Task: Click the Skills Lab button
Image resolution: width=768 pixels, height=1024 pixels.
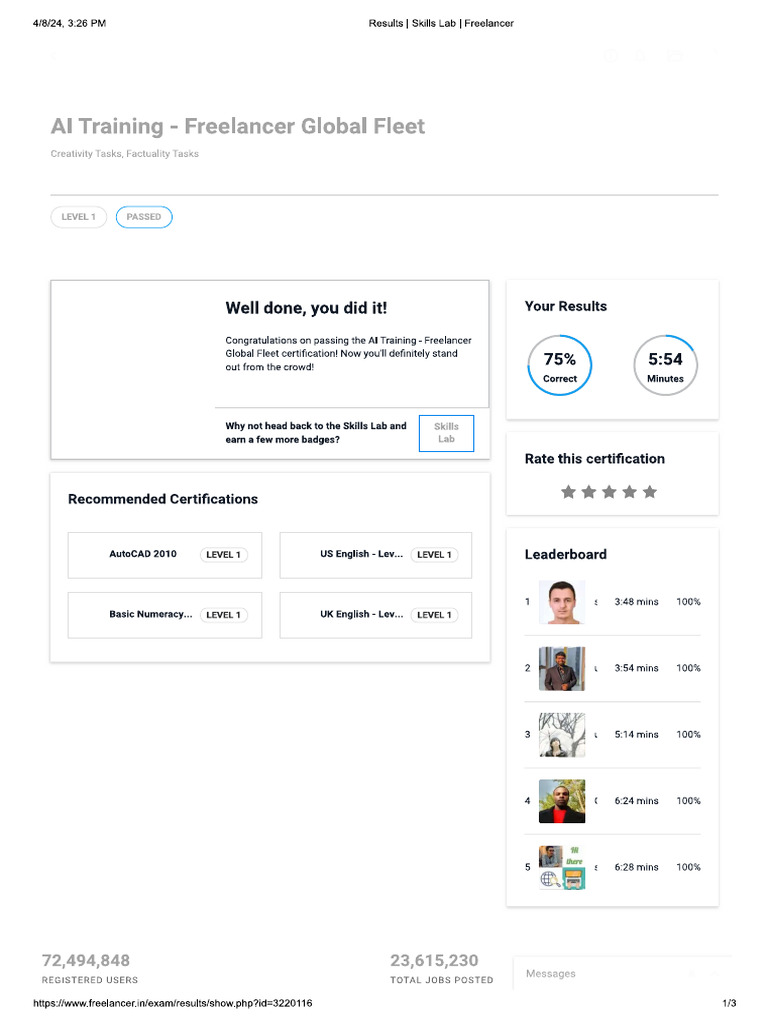Action: point(446,433)
